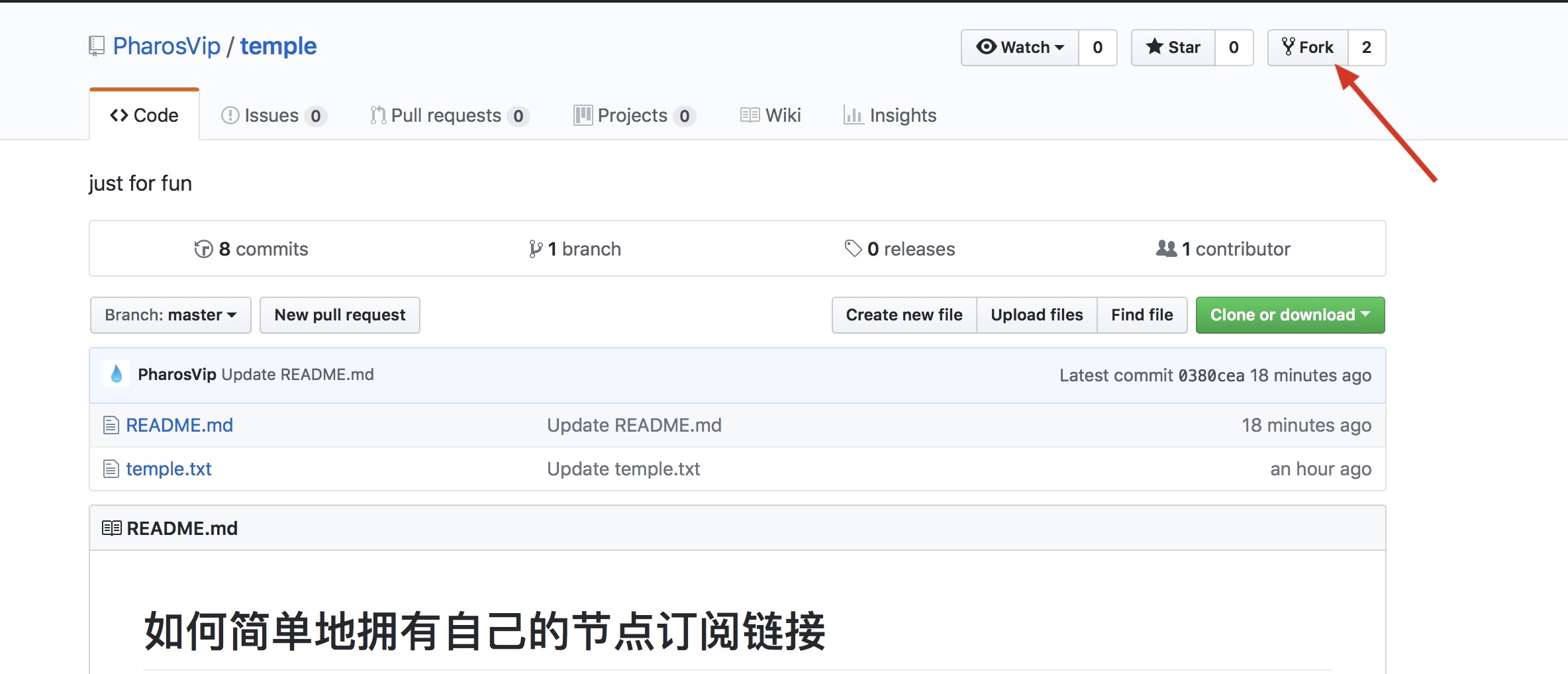The image size is (1568, 674).
Task: Click the repository book icon beside PharosVip
Action: [97, 46]
